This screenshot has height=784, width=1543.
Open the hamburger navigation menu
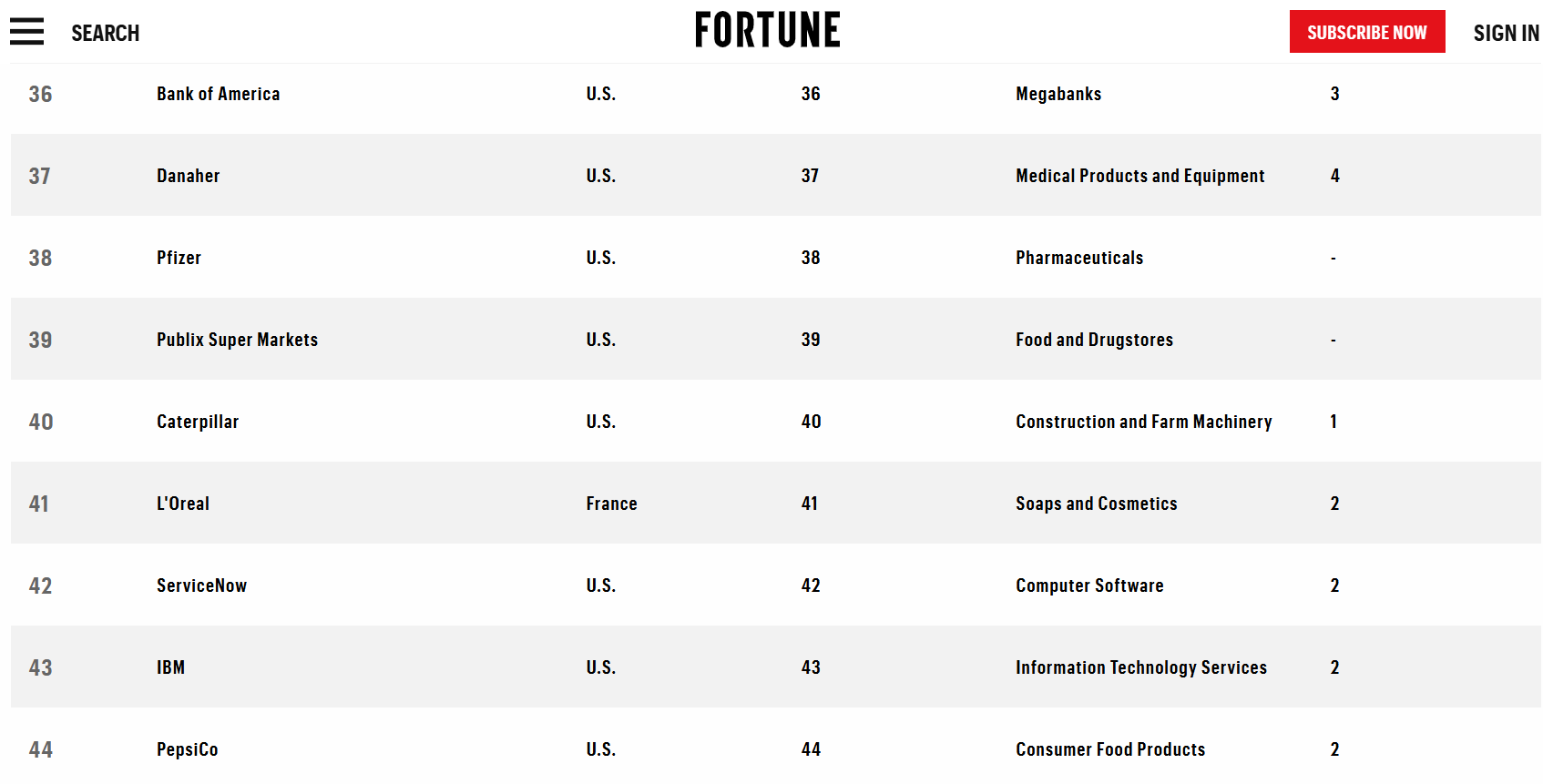click(x=26, y=32)
